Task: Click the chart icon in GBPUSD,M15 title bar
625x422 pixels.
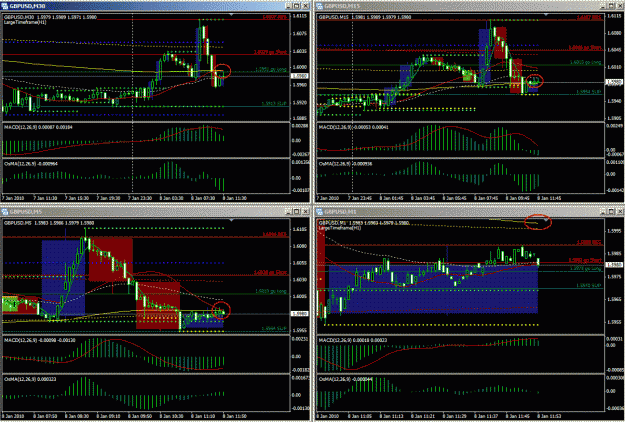Action: (x=319, y=6)
